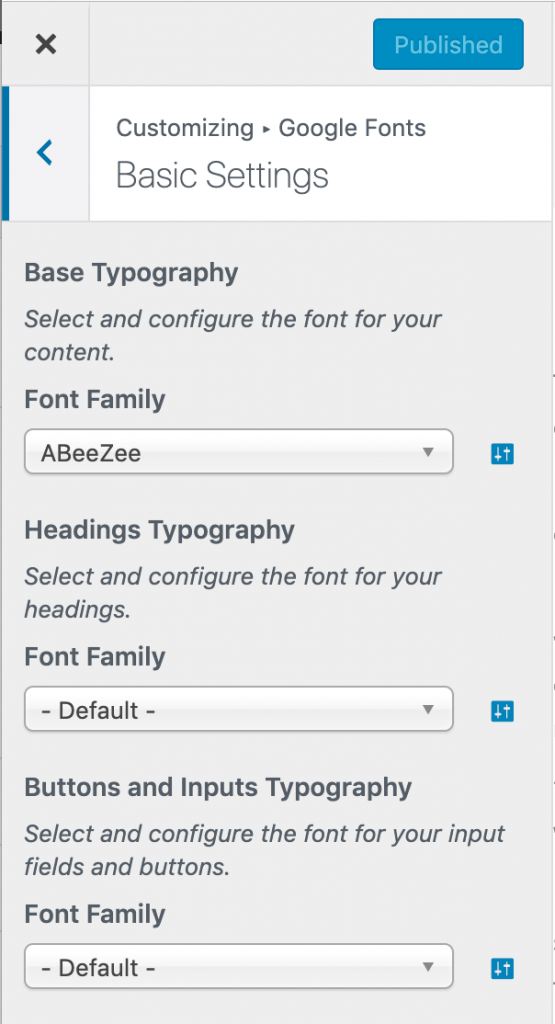Image resolution: width=555 pixels, height=1024 pixels.
Task: Click the Buttons and Inputs Typography heading
Action: pyautogui.click(x=218, y=787)
